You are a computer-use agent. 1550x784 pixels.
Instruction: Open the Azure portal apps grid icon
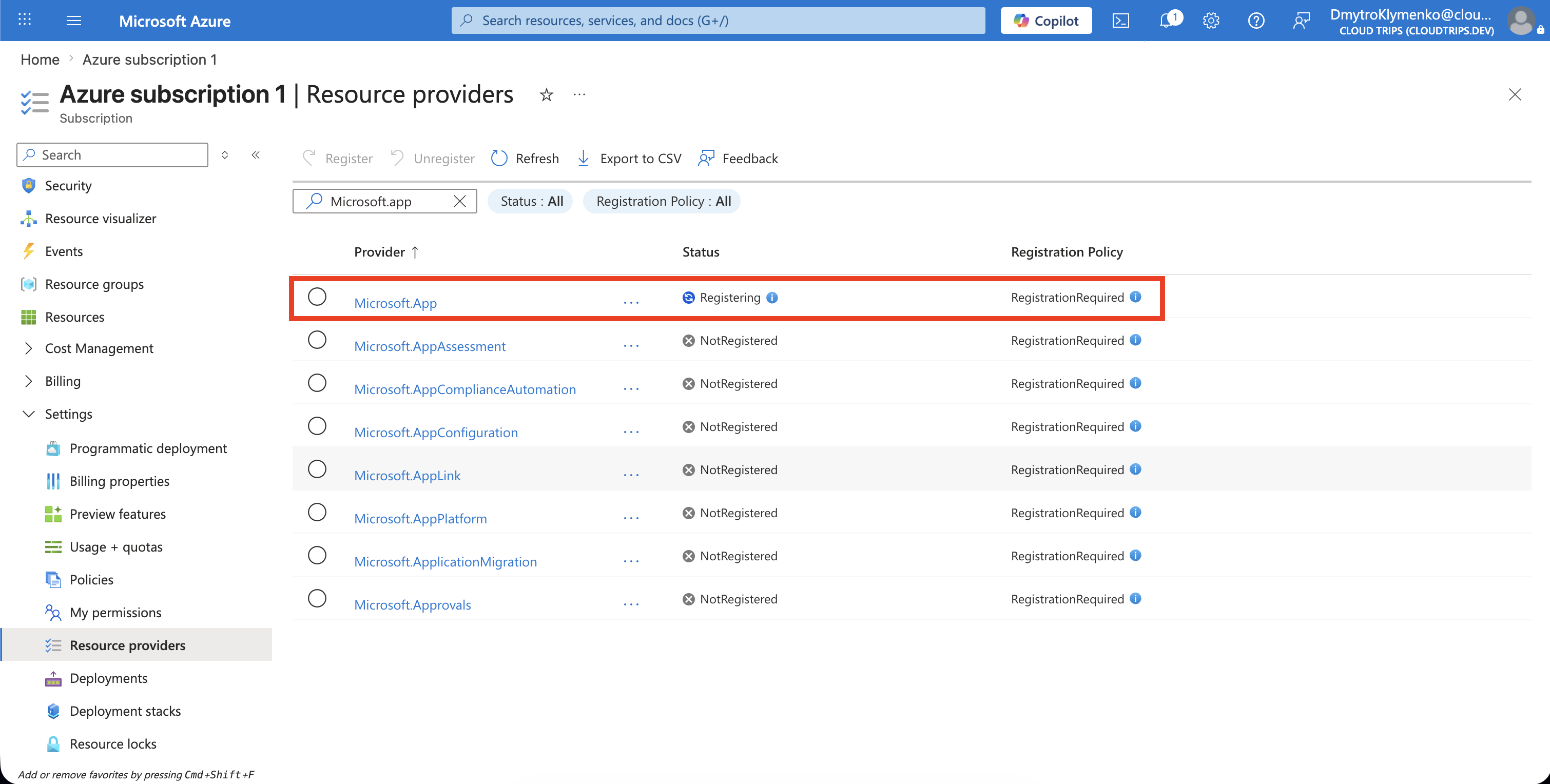tap(25, 20)
